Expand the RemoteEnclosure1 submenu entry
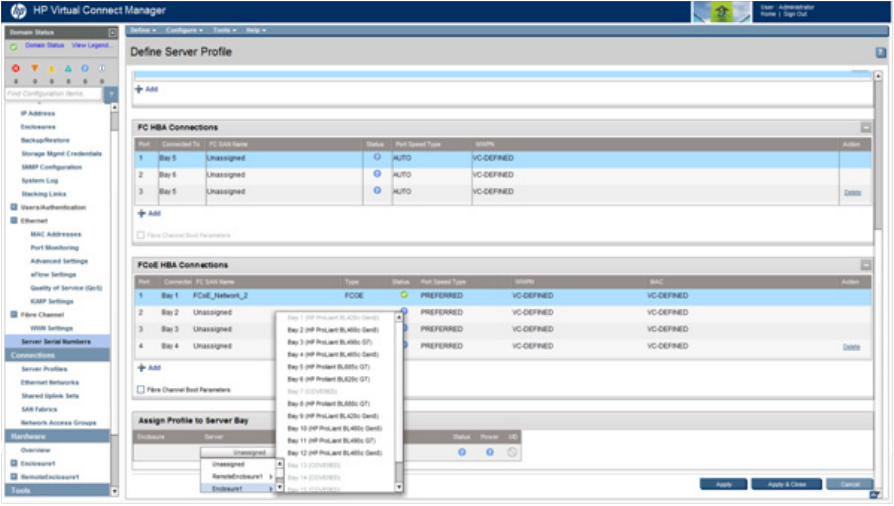The image size is (894, 506). (238, 476)
